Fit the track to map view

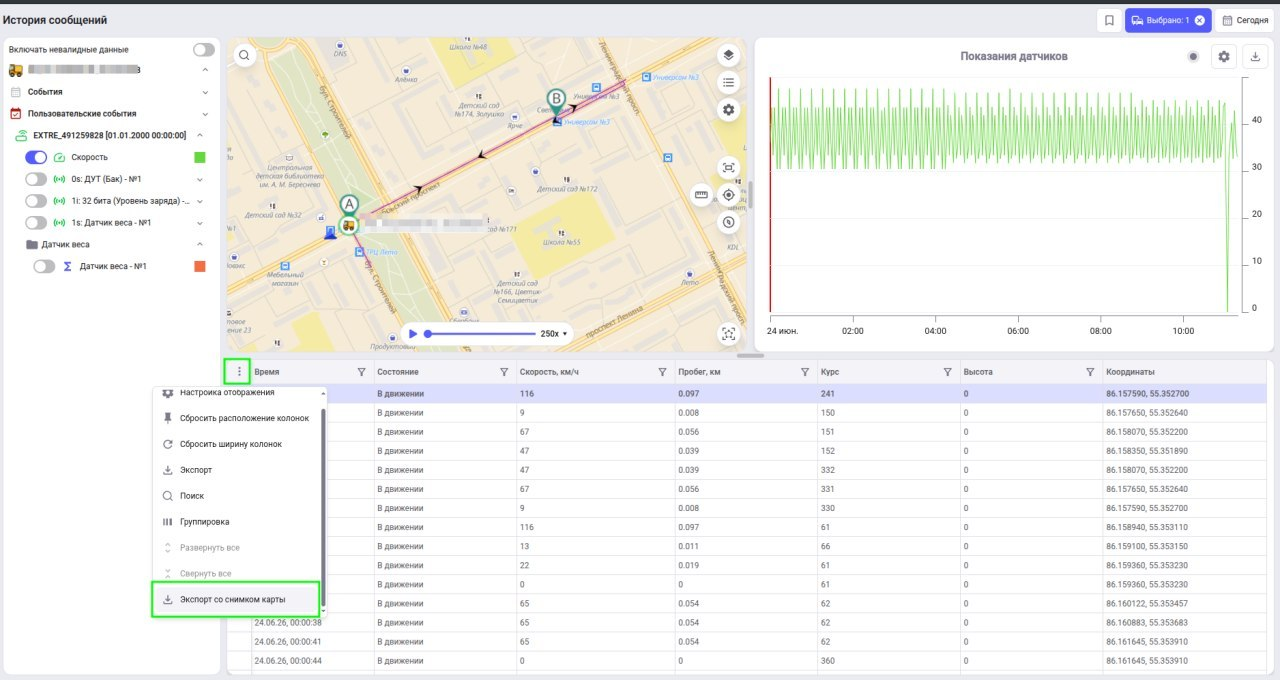tap(729, 167)
